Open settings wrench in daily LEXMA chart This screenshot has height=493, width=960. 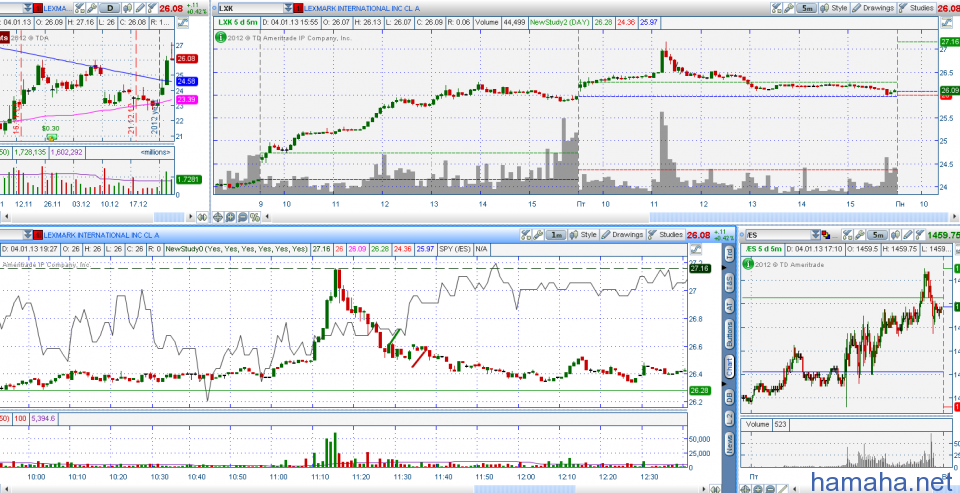92,8
